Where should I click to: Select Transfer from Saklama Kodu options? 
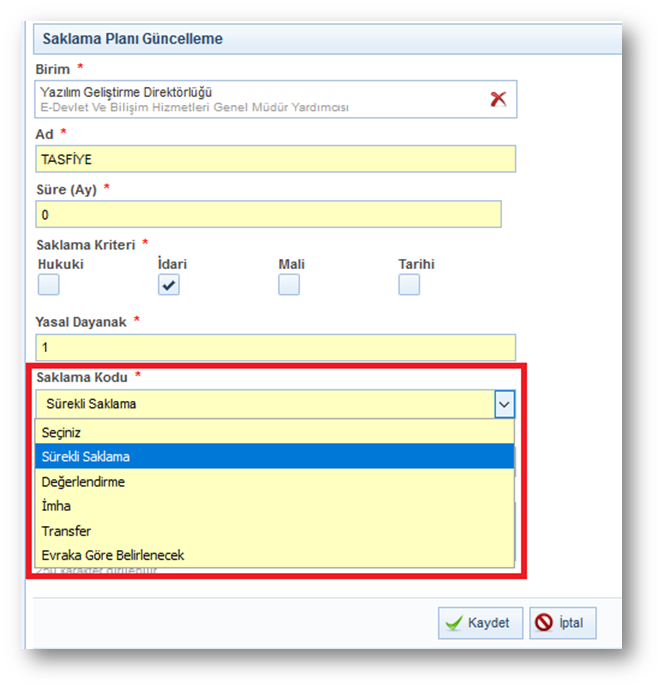click(275, 530)
